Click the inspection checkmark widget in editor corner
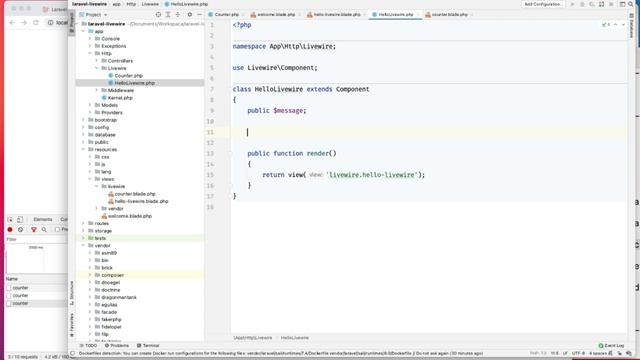 click(606, 25)
